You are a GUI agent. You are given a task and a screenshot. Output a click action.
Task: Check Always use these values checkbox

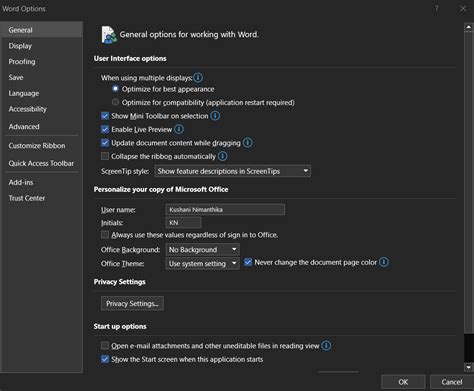(x=105, y=235)
